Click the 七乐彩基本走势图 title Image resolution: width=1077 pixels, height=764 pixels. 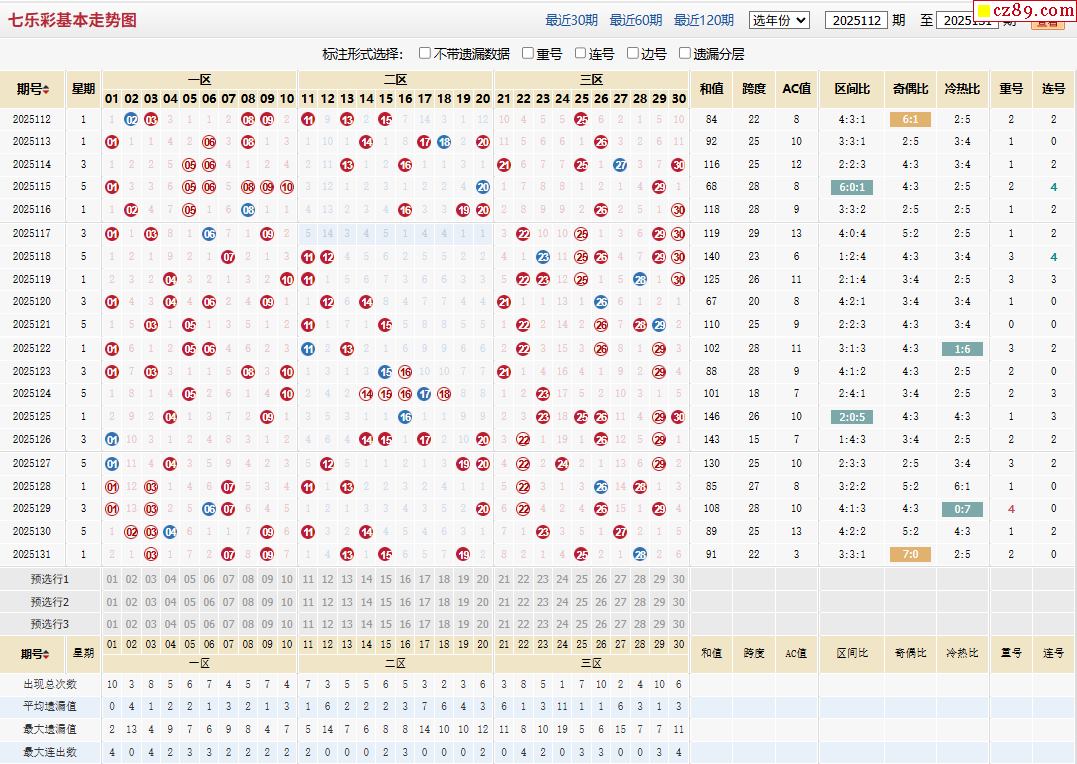[73, 20]
